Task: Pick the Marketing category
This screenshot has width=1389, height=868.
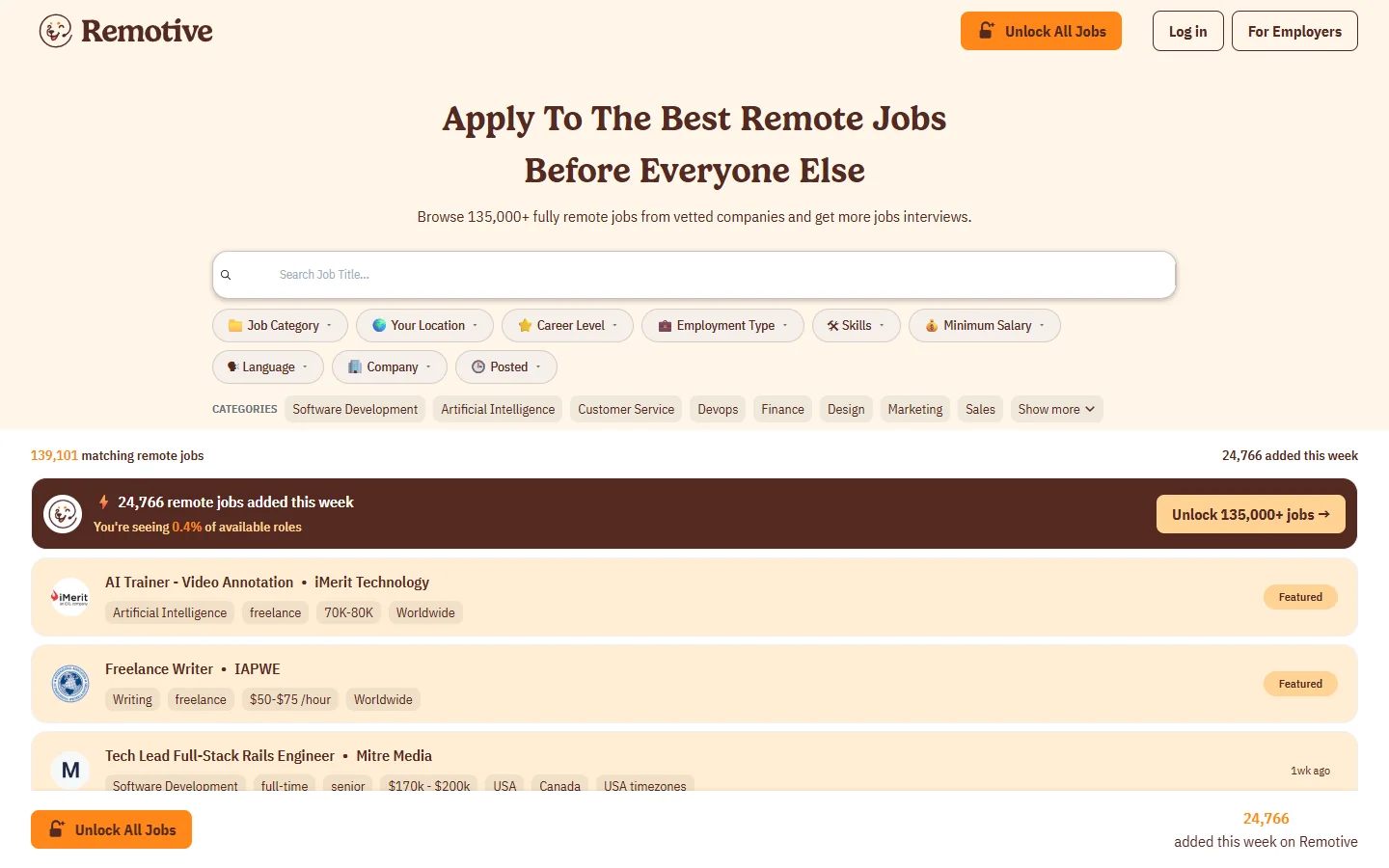Action: 915,409
